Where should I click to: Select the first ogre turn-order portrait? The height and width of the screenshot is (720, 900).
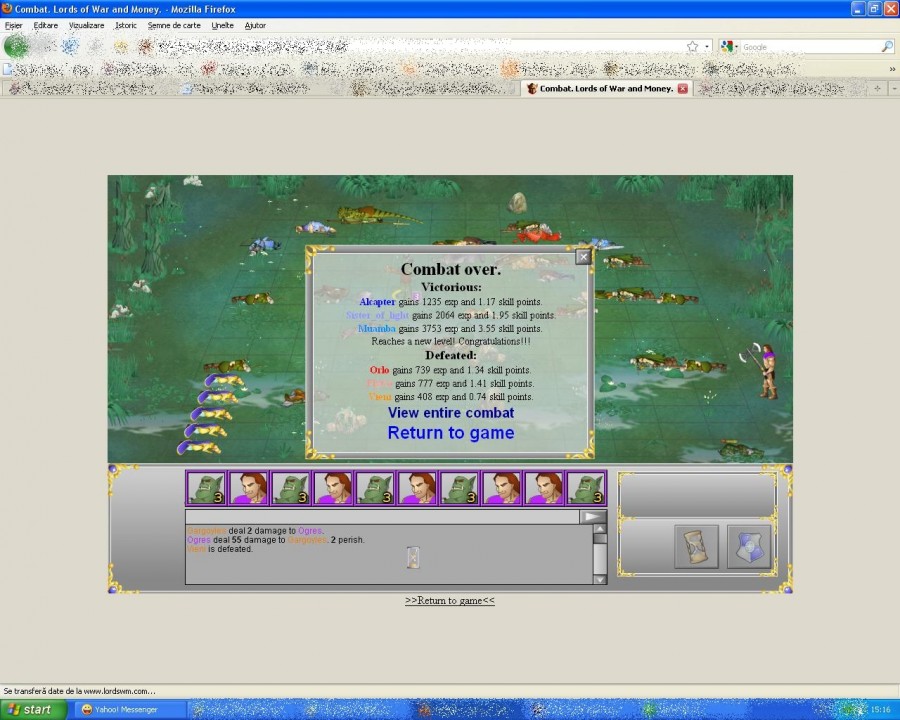pyautogui.click(x=206, y=488)
